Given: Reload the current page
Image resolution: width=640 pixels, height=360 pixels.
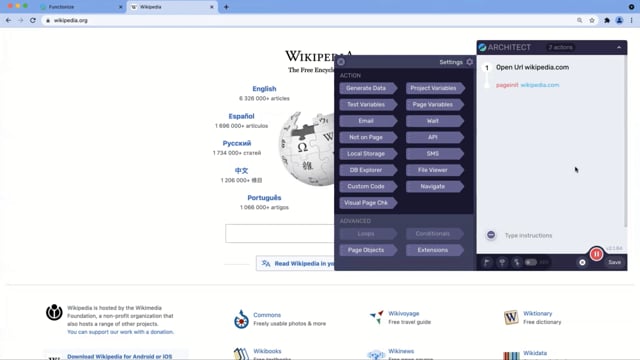Looking at the screenshot, I should click(33, 20).
